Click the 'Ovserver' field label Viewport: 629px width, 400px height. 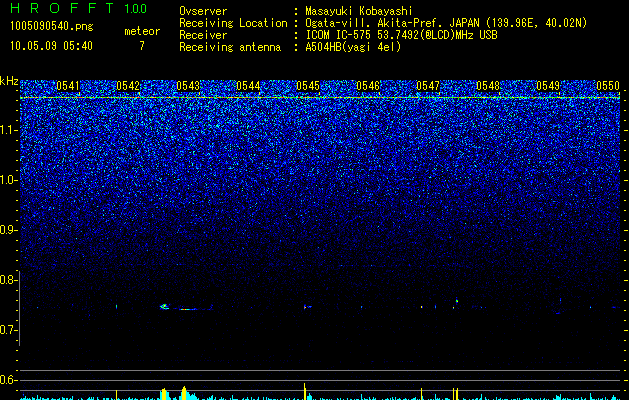click(x=203, y=11)
